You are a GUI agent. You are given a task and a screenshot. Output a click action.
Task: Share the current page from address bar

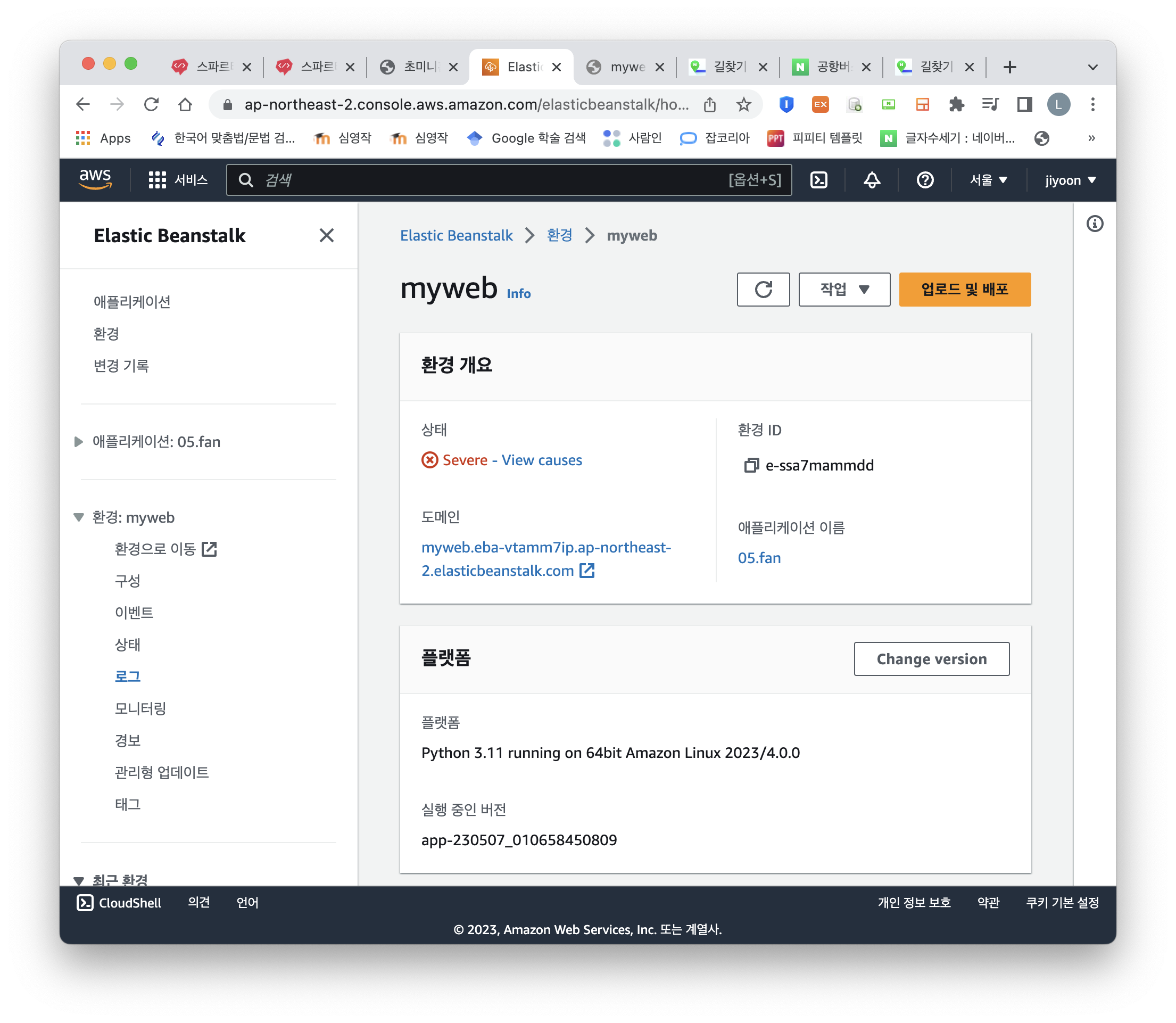pyautogui.click(x=709, y=104)
